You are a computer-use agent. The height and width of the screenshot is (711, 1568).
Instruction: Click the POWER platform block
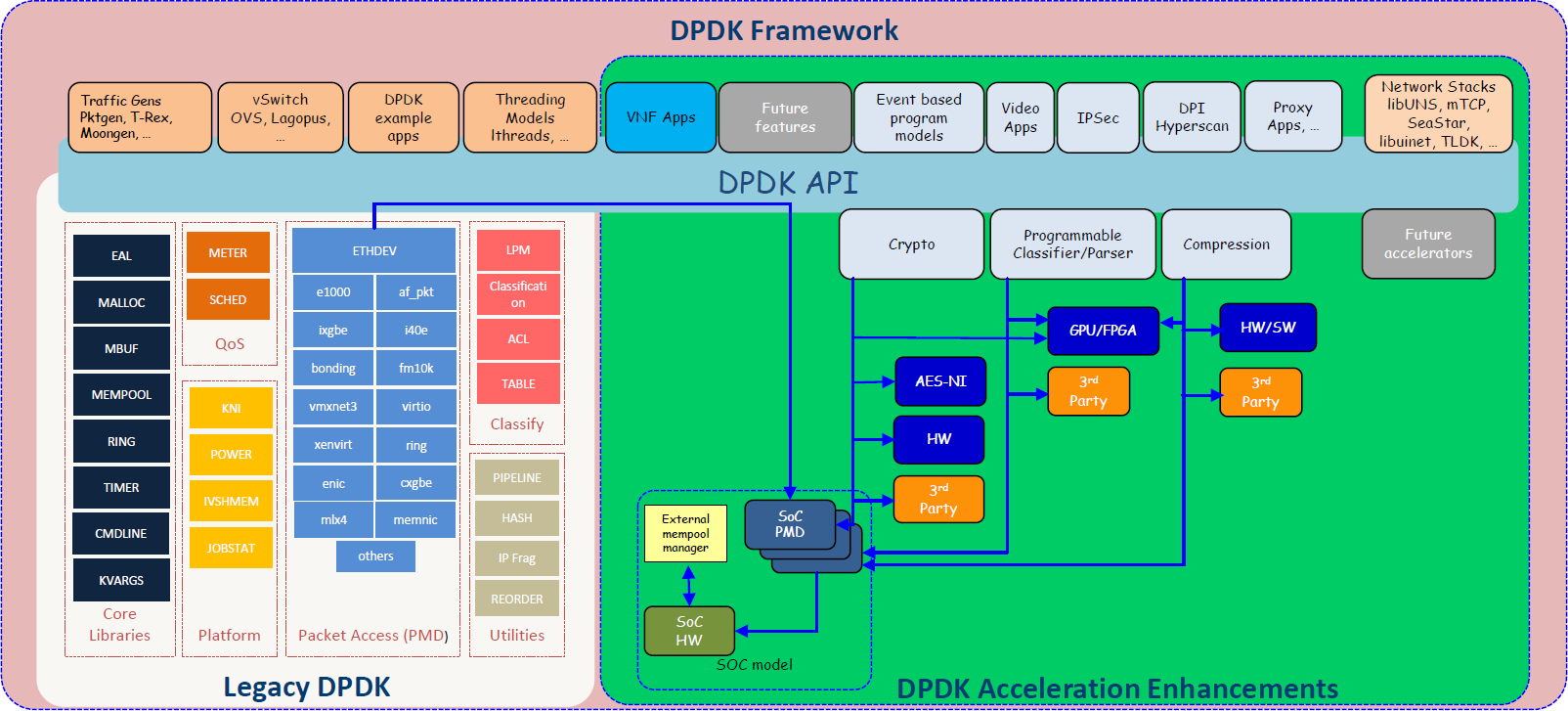coord(231,455)
